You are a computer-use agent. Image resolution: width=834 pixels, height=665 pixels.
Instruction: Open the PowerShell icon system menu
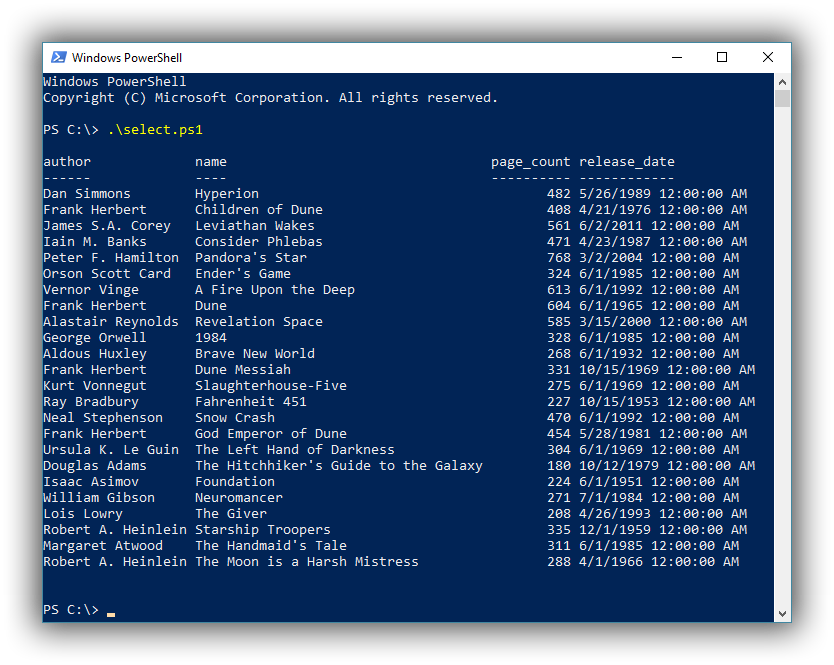coord(59,58)
